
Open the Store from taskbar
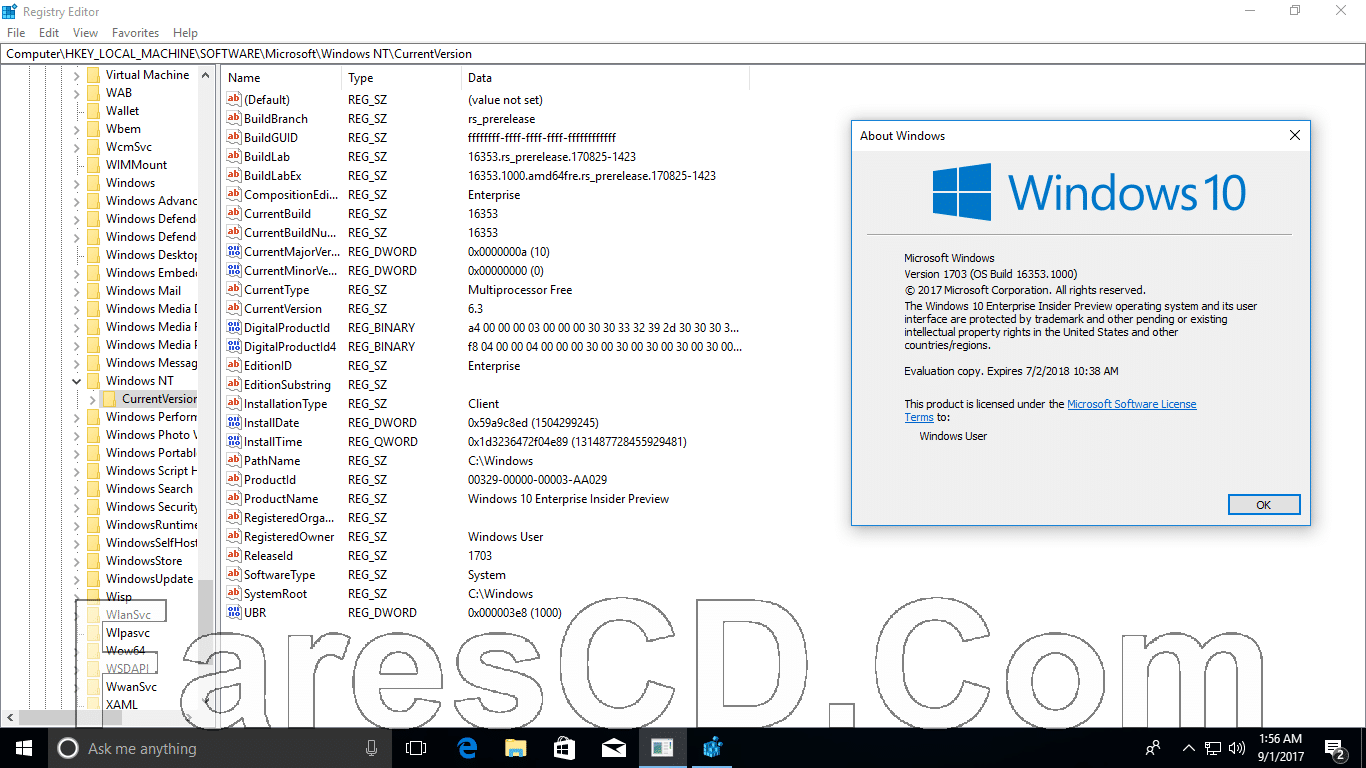[x=564, y=748]
